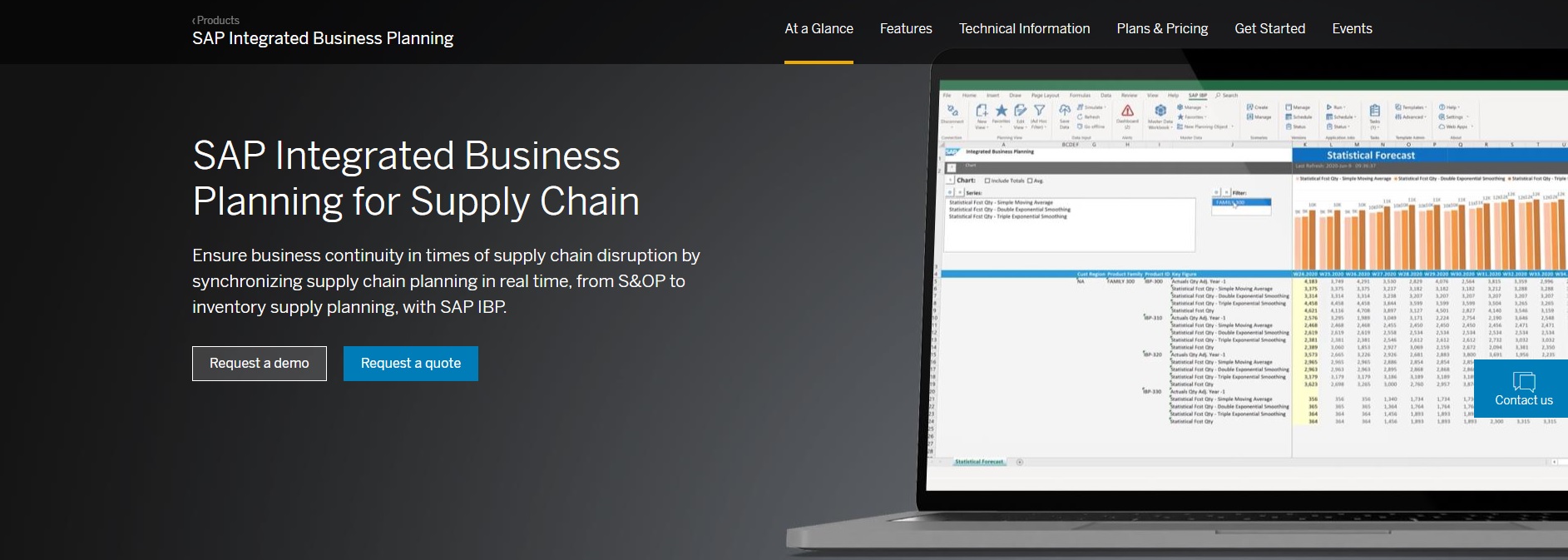Click the IBP-310 product ID cell

click(1153, 318)
